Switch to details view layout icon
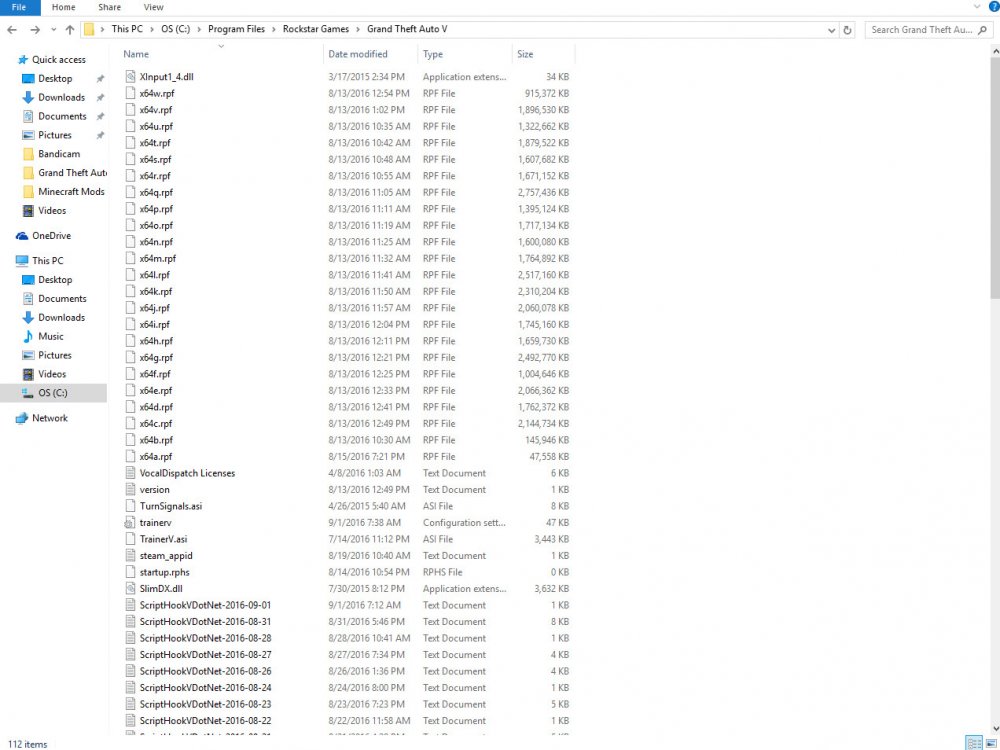 [974, 743]
